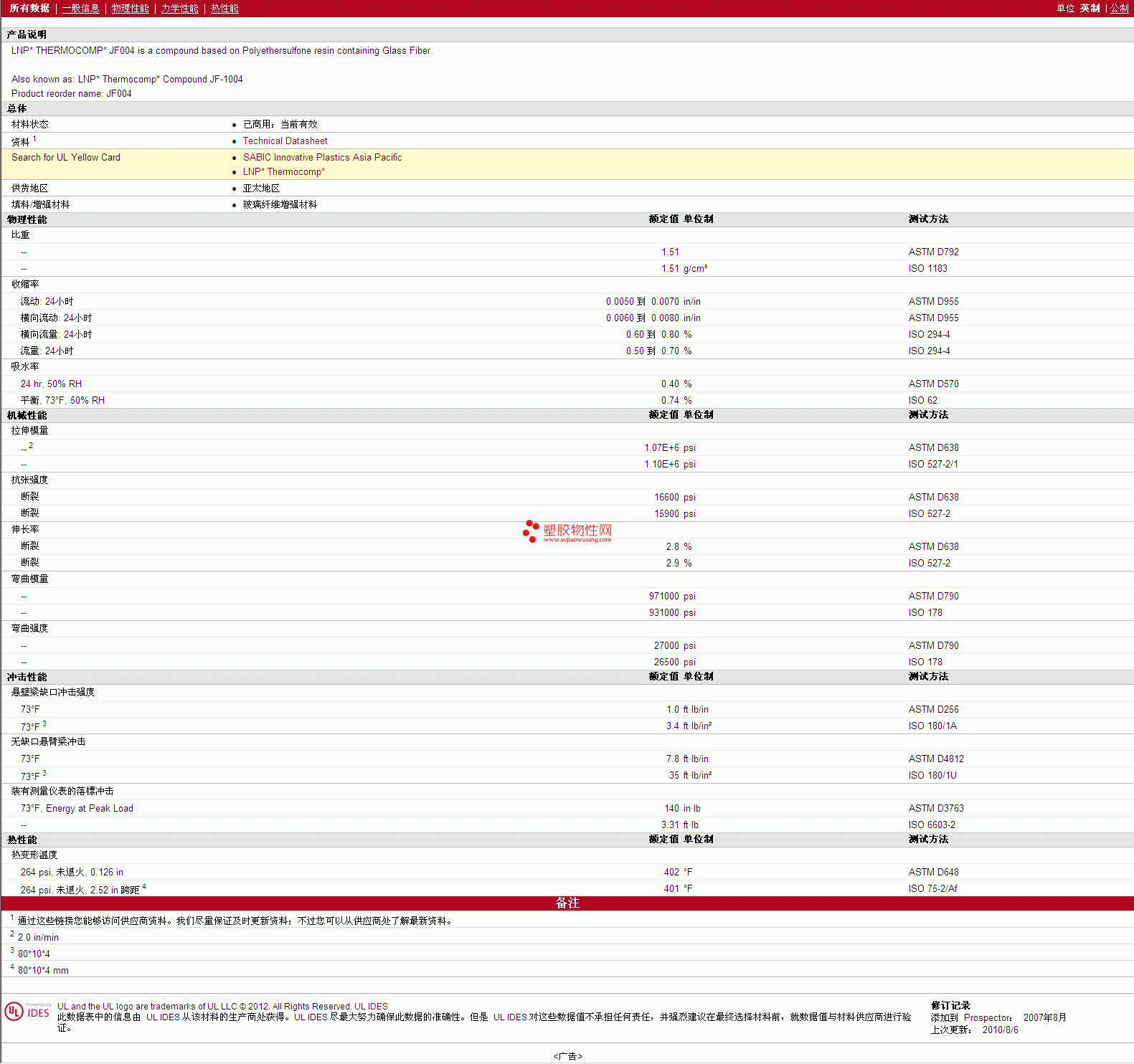Screen dimensions: 1134x1064
Task: Click the 亚太地区 value
Action: tap(261, 189)
